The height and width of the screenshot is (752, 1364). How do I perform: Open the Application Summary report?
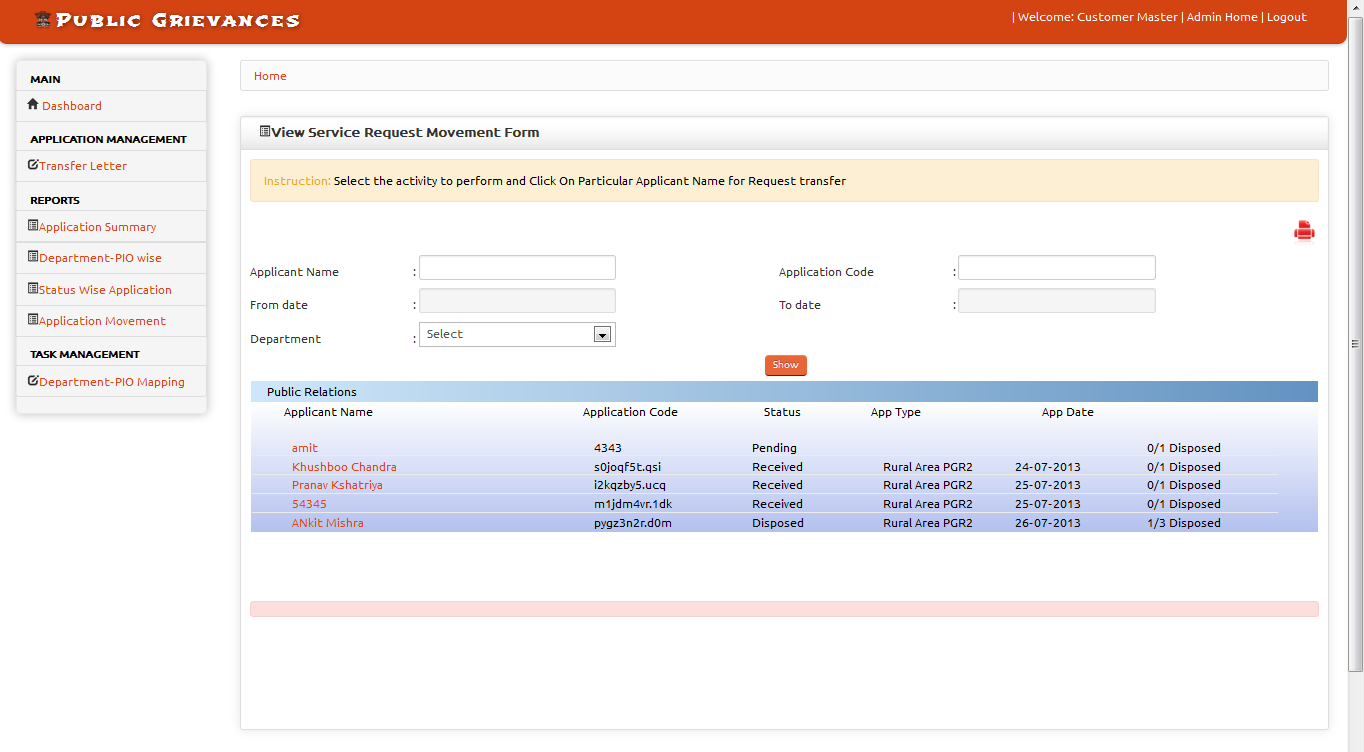point(98,227)
